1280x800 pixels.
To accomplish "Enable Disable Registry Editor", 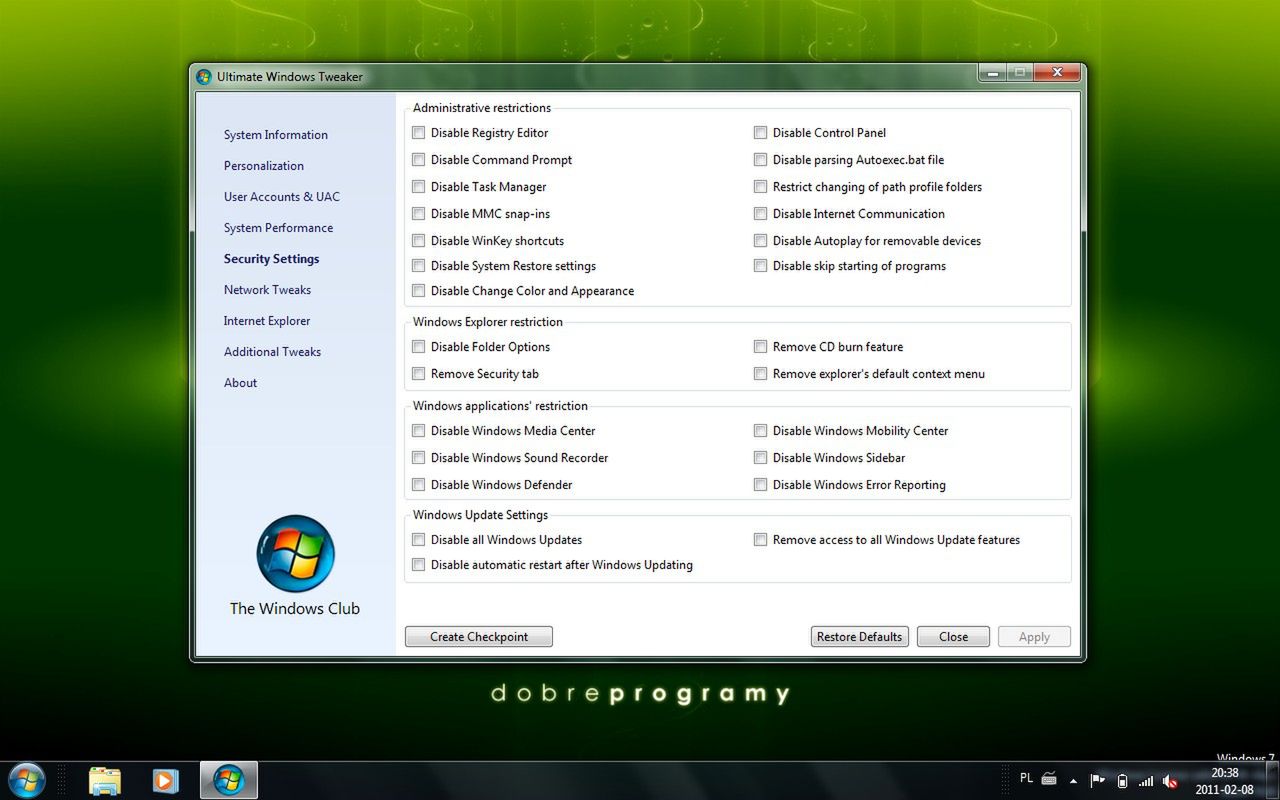I will [x=418, y=132].
